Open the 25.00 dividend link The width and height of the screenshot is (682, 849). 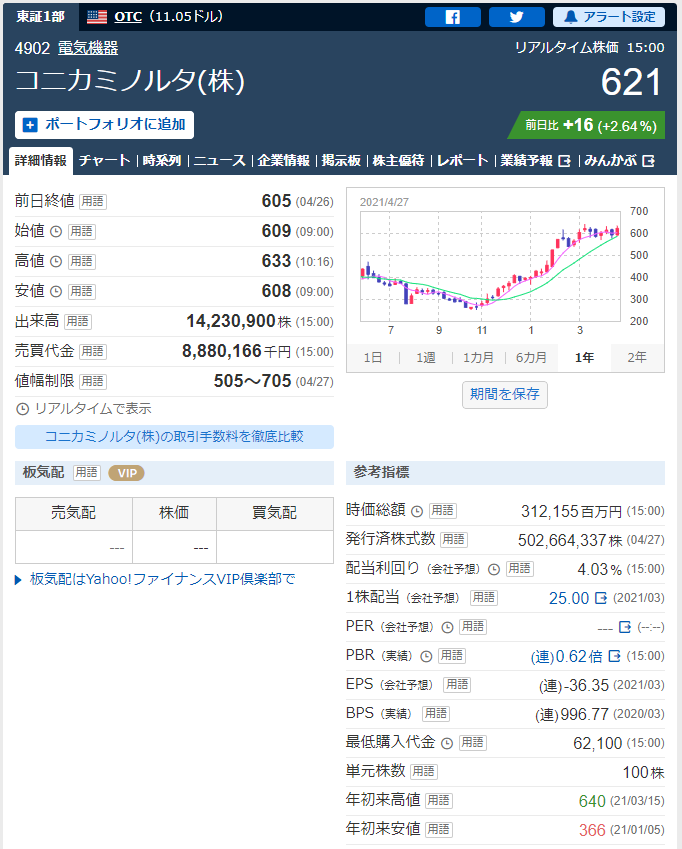point(569,598)
